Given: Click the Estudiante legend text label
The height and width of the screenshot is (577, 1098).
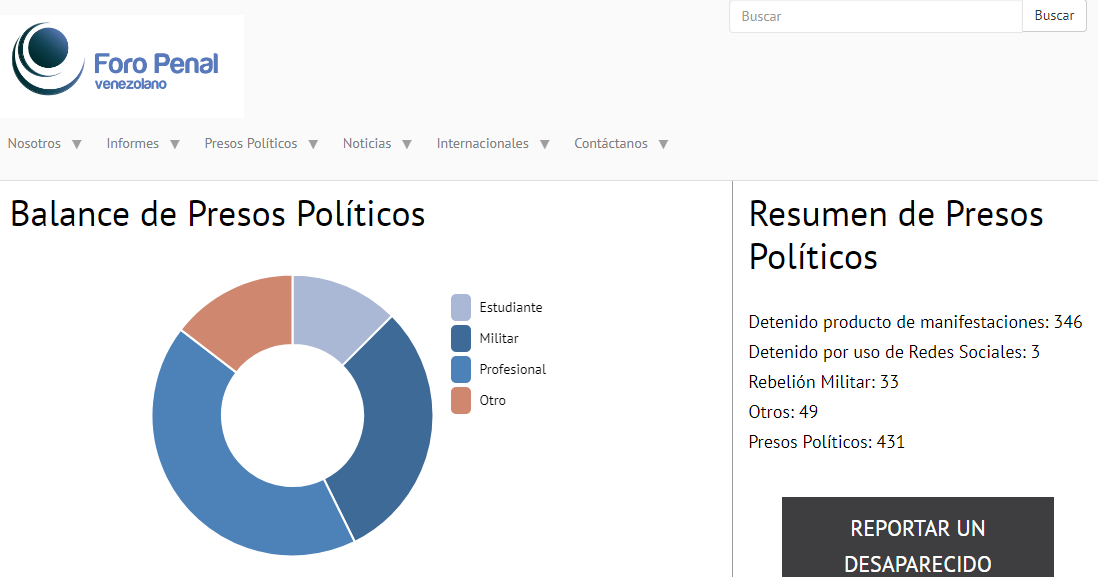Looking at the screenshot, I should coord(510,307).
